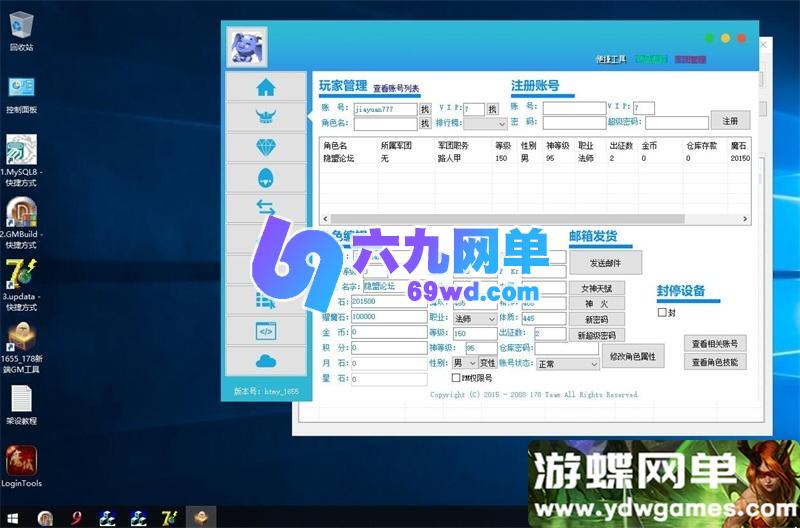Click the 注册 register button
The width and height of the screenshot is (800, 528).
[730, 121]
